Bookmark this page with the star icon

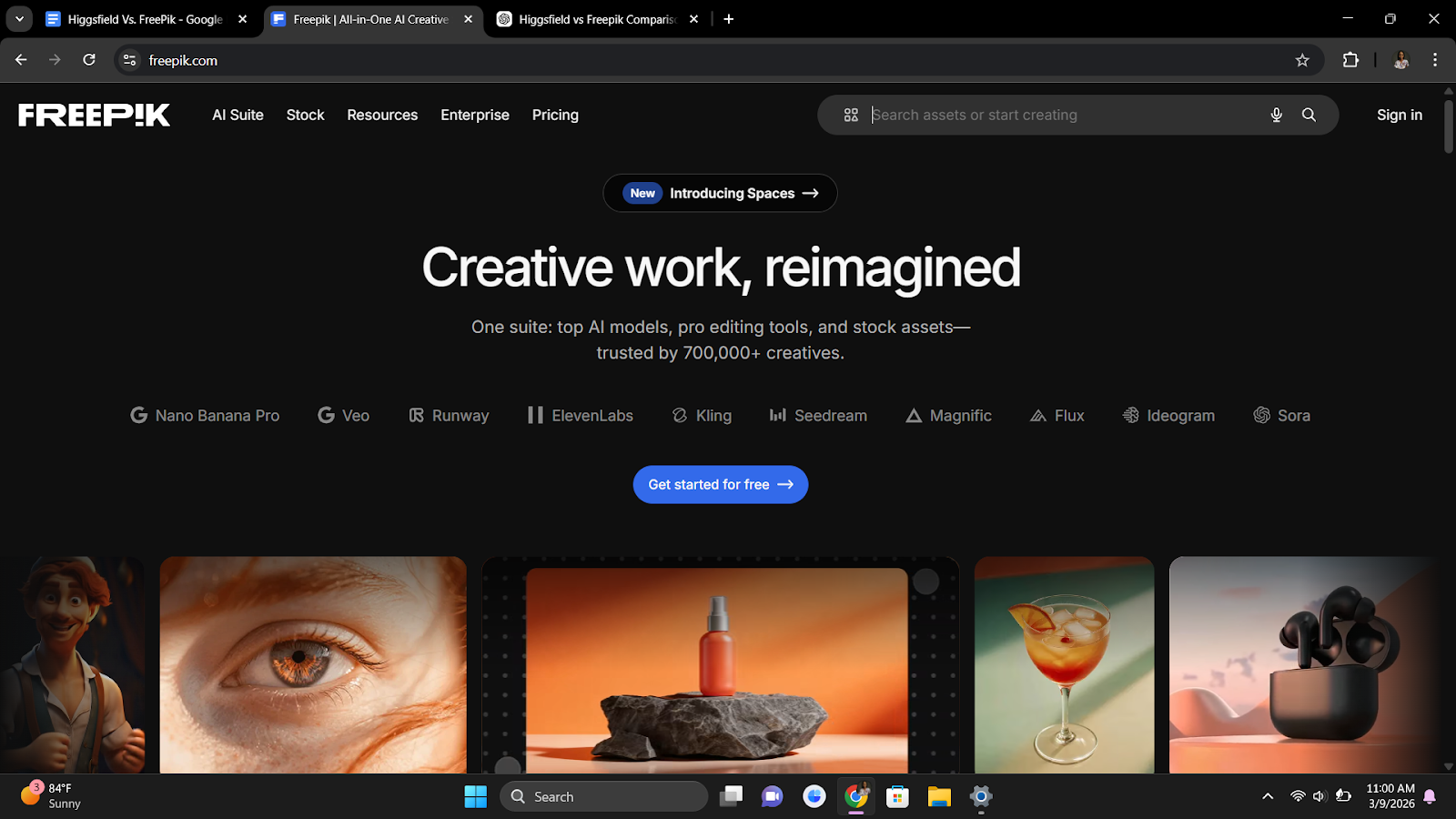[1302, 60]
